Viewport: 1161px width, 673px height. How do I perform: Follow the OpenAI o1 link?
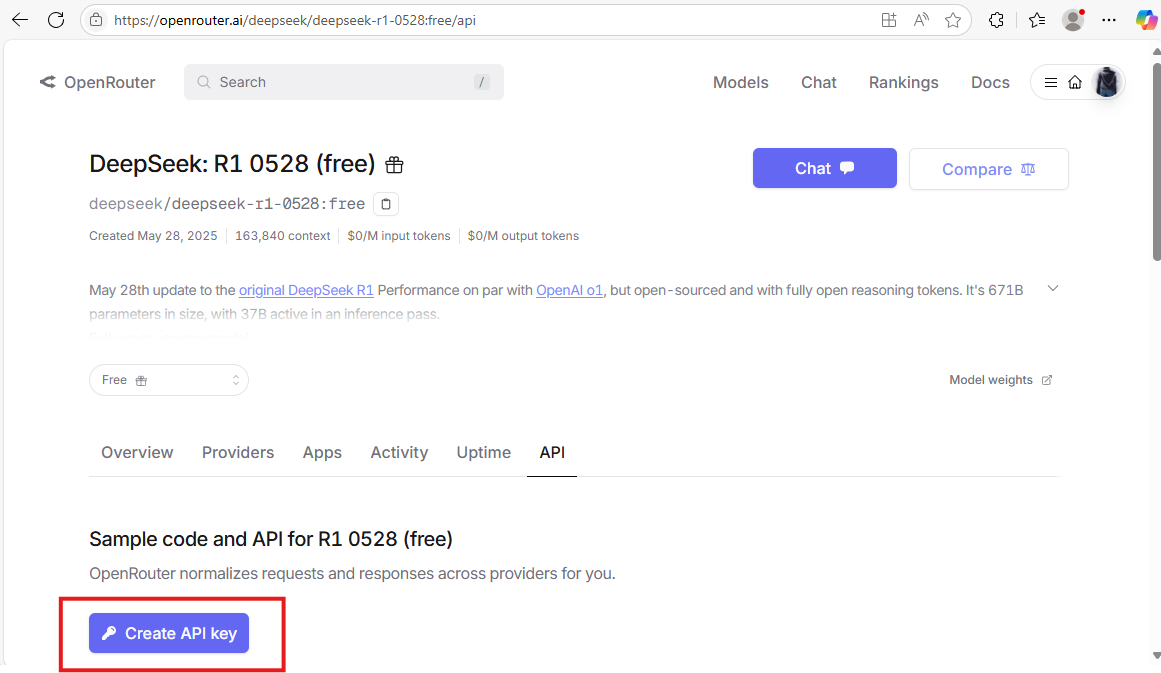(569, 290)
